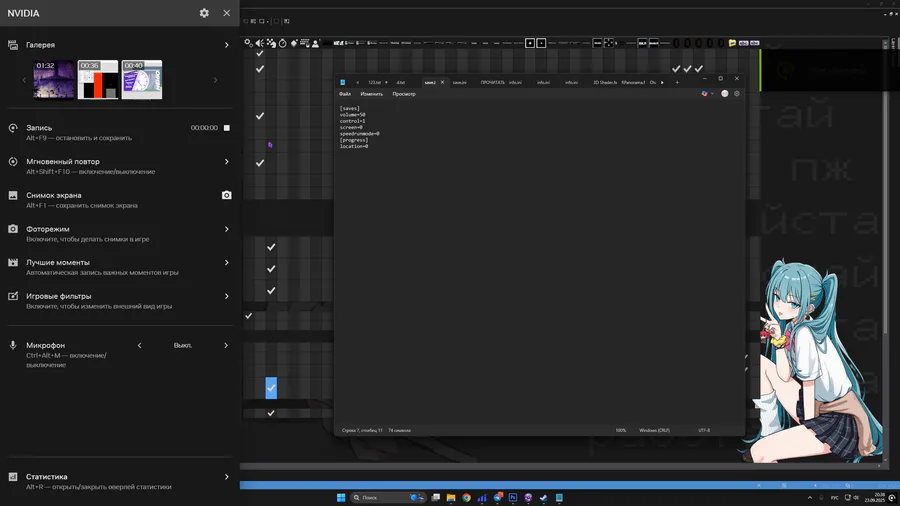Open the 00:36 gallery video thumbnail

[98, 80]
